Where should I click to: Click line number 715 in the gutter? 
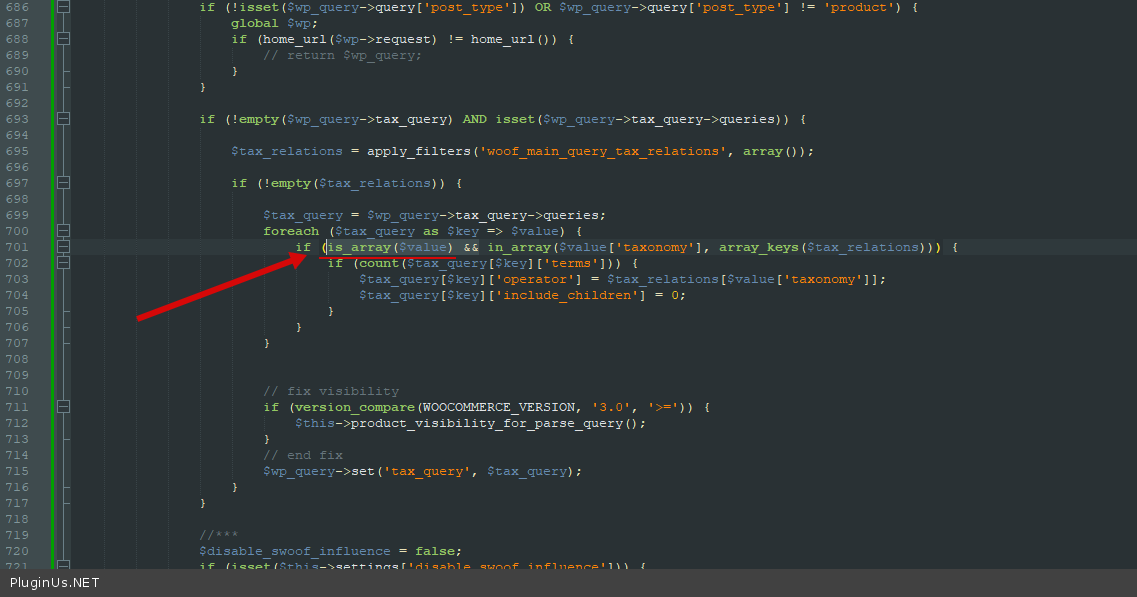17,472
